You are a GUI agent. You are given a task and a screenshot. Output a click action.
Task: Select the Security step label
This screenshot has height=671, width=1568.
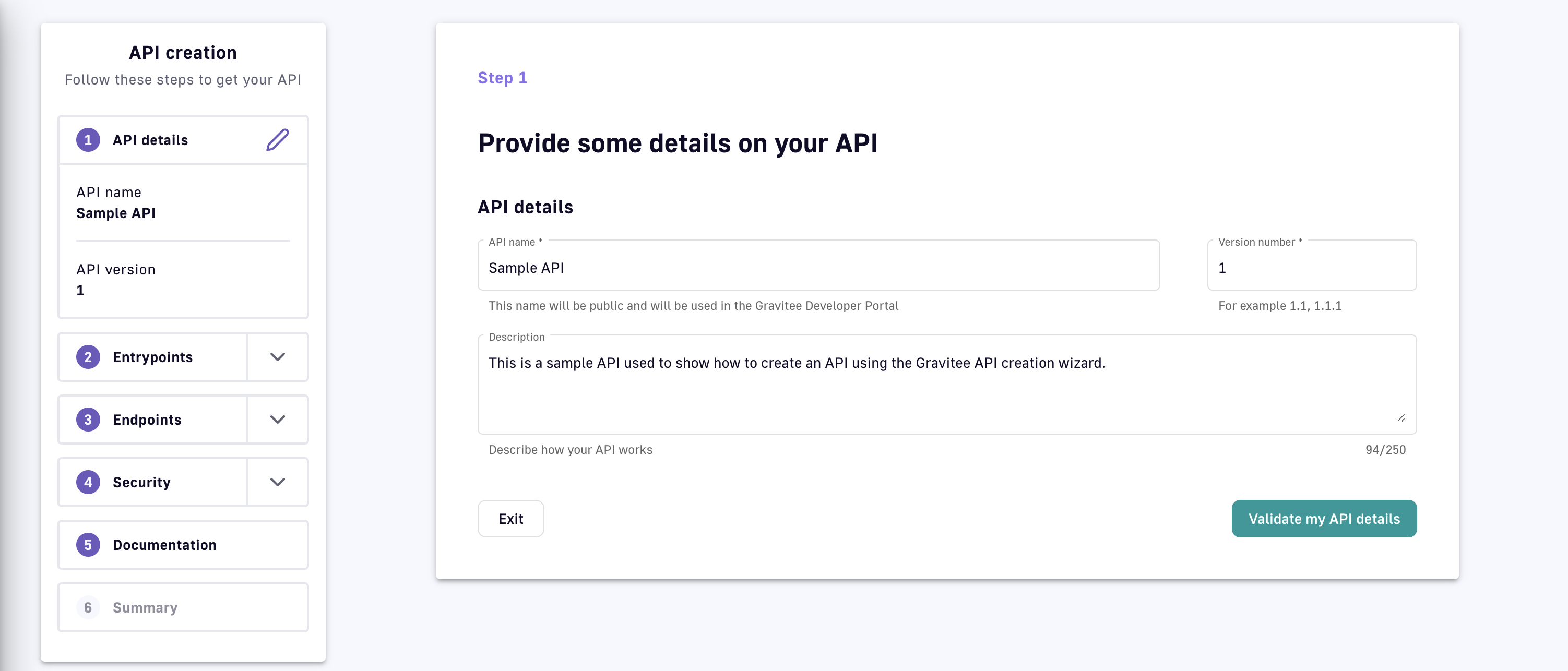click(142, 483)
